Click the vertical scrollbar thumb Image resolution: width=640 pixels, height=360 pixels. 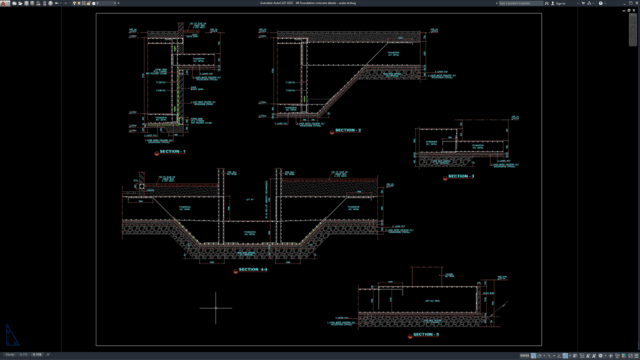633,30
